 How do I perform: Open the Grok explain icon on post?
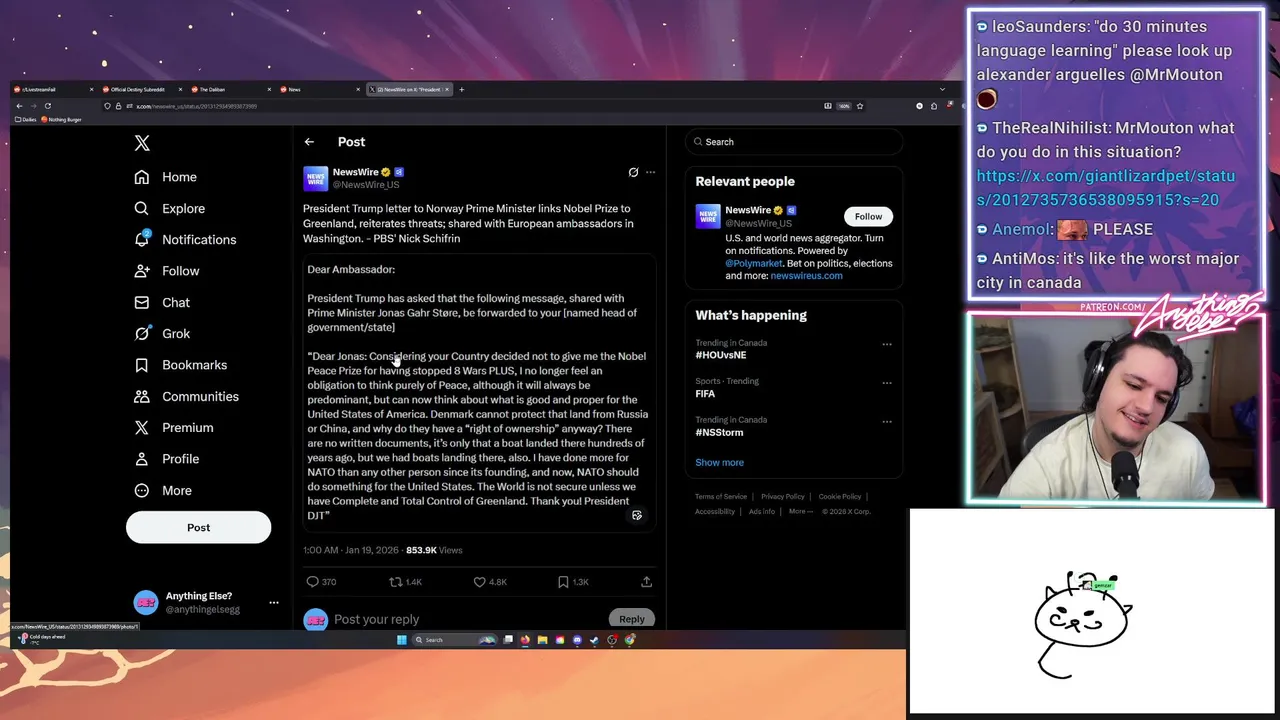coord(633,172)
